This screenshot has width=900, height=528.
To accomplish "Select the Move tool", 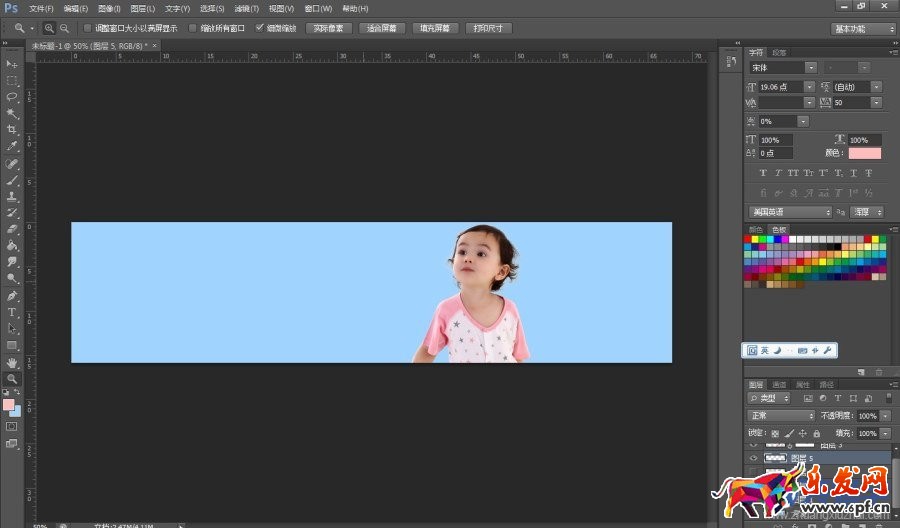I will click(12, 64).
